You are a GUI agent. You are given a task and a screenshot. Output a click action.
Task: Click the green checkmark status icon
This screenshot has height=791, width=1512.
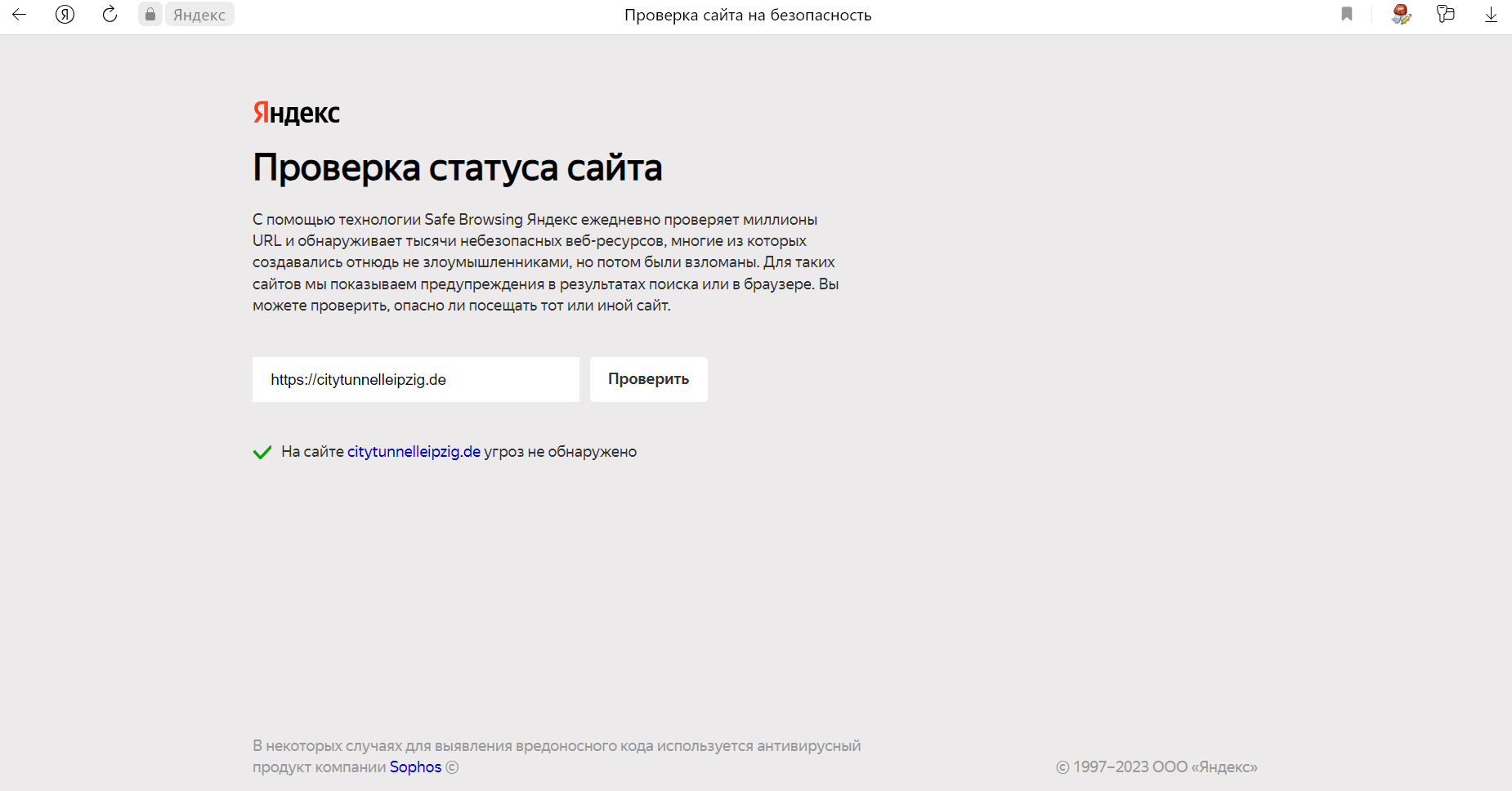coord(262,452)
